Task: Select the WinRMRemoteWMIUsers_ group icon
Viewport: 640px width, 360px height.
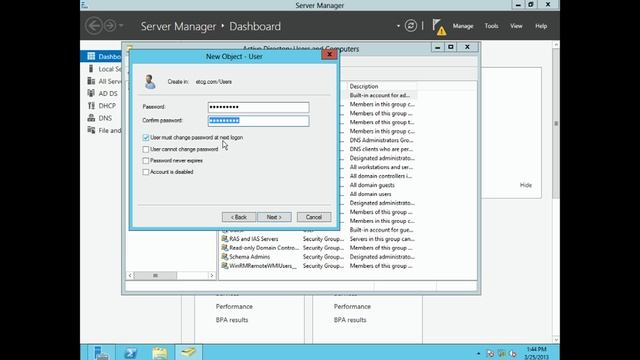Action: tap(224, 265)
